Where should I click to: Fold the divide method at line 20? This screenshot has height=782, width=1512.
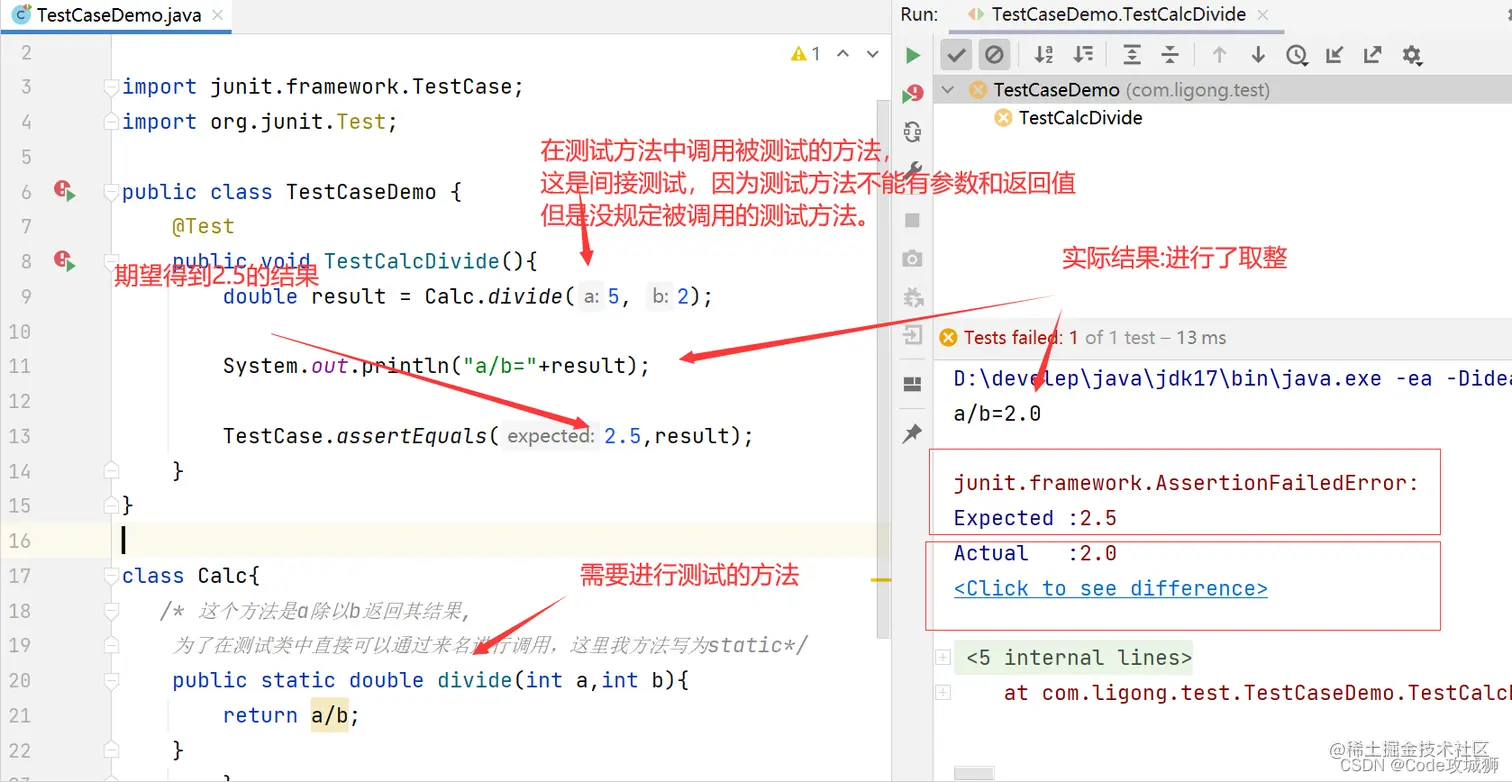111,681
